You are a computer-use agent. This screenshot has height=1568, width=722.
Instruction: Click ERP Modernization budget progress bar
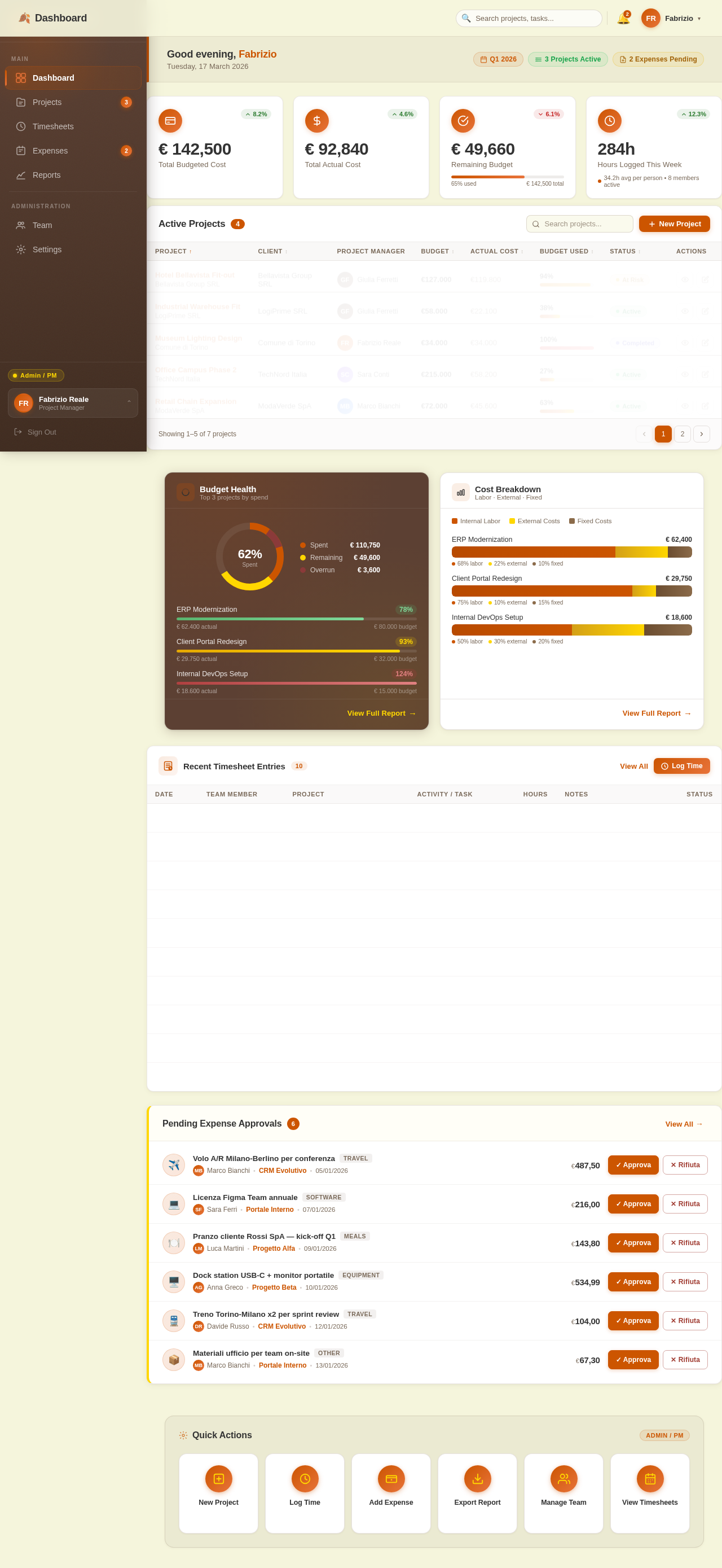click(x=296, y=619)
